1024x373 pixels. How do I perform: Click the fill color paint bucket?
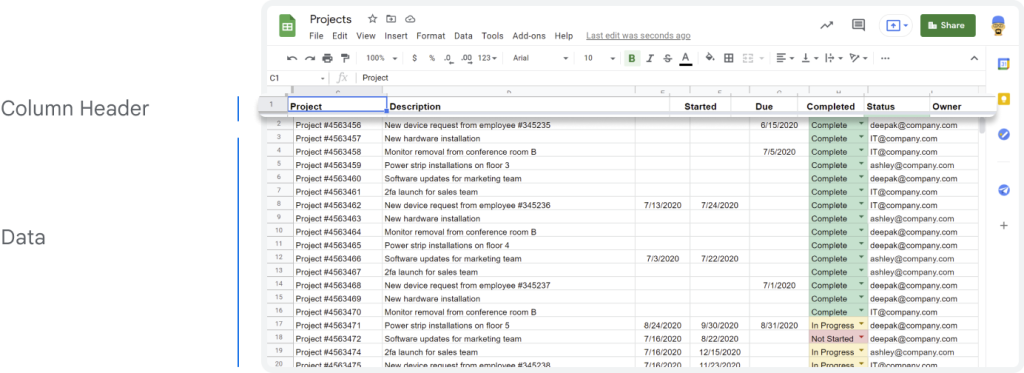coord(710,58)
